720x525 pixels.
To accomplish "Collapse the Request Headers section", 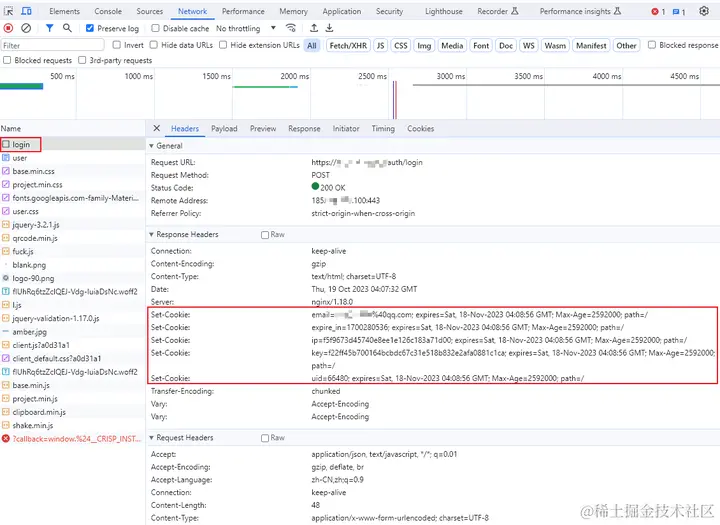I will (x=151, y=438).
